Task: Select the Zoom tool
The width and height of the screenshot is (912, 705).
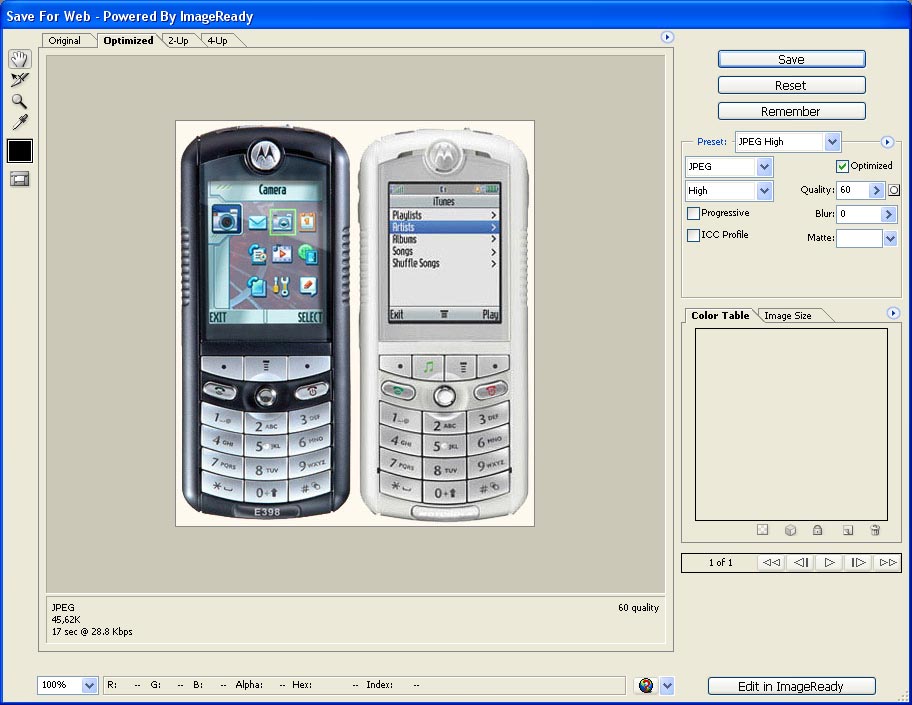Action: tap(19, 101)
